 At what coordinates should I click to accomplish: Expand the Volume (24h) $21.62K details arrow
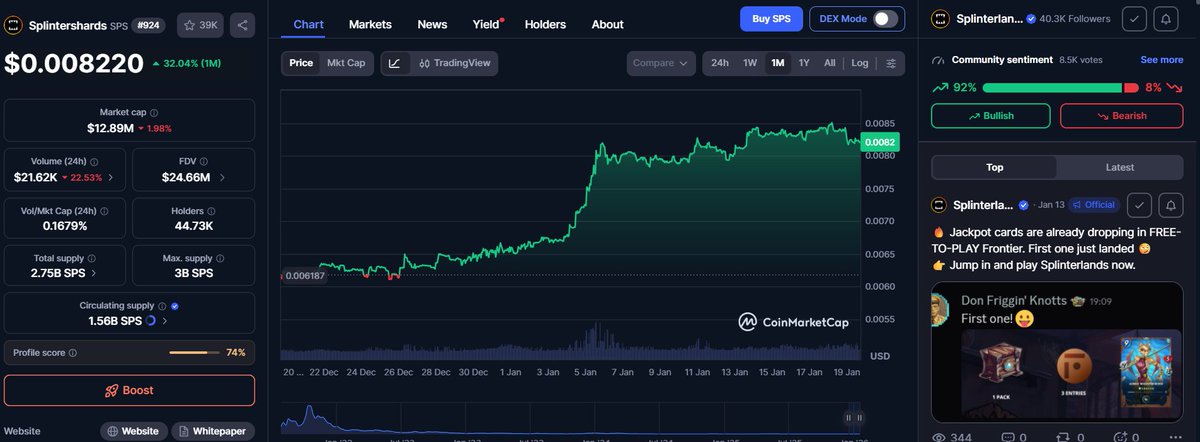click(110, 178)
